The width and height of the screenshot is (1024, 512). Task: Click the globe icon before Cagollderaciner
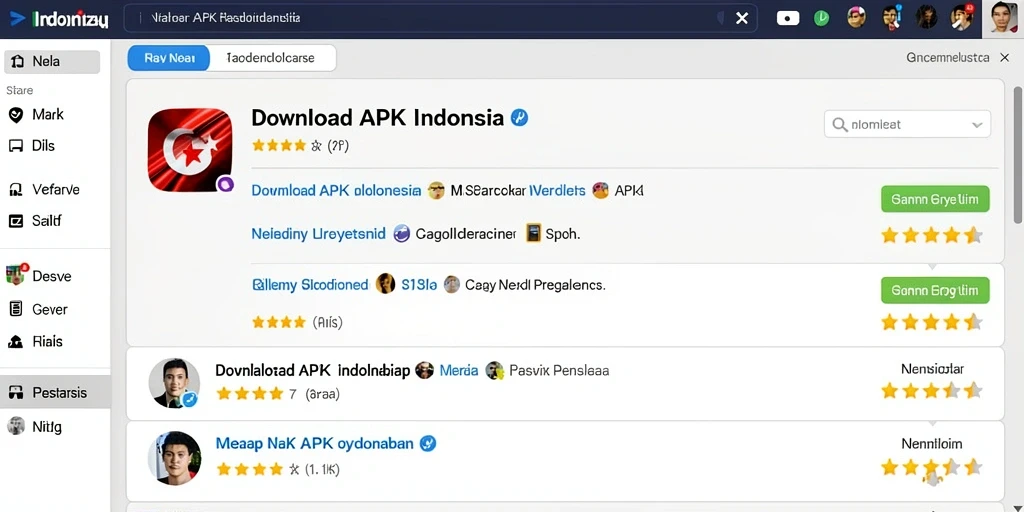[402, 234]
